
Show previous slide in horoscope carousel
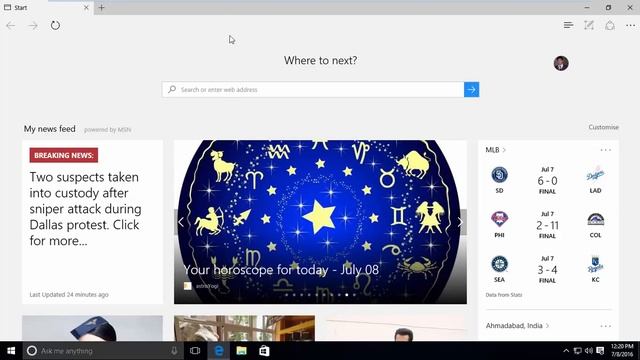tap(181, 222)
